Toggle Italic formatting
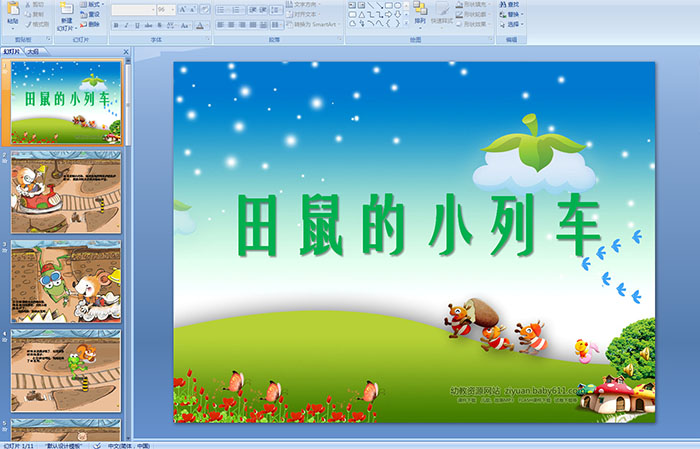The width and height of the screenshot is (700, 449). tap(127, 25)
